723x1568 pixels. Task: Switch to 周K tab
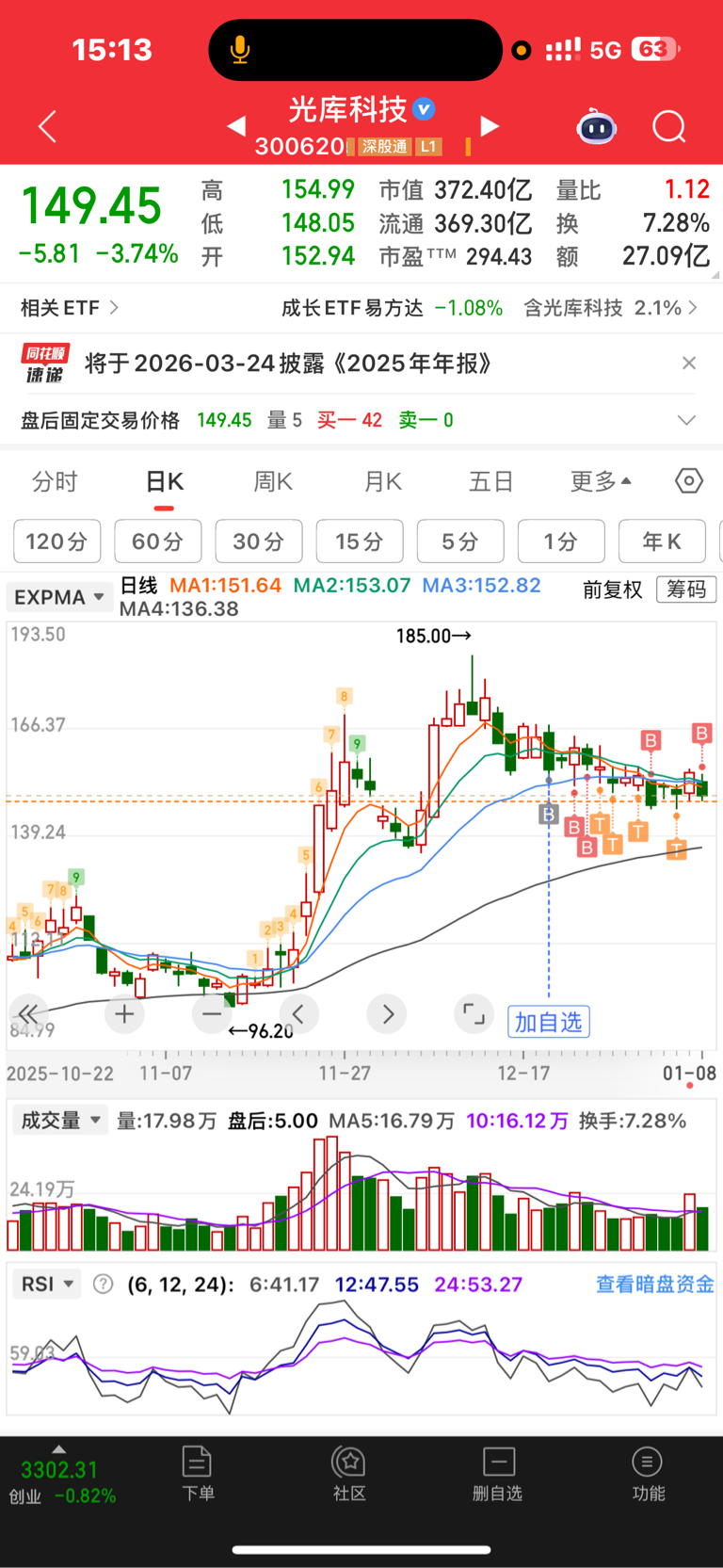tap(273, 481)
